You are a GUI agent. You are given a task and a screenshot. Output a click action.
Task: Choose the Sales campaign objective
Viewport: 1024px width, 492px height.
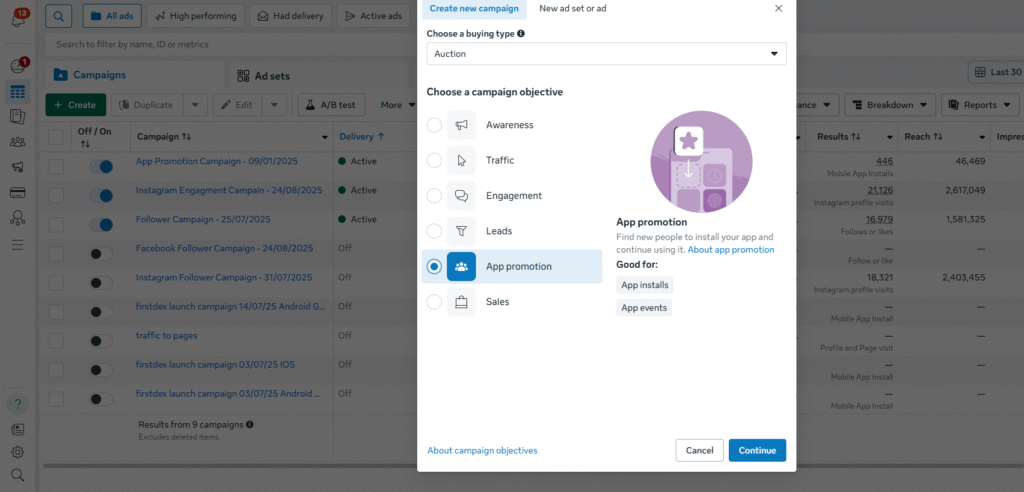pyautogui.click(x=434, y=302)
